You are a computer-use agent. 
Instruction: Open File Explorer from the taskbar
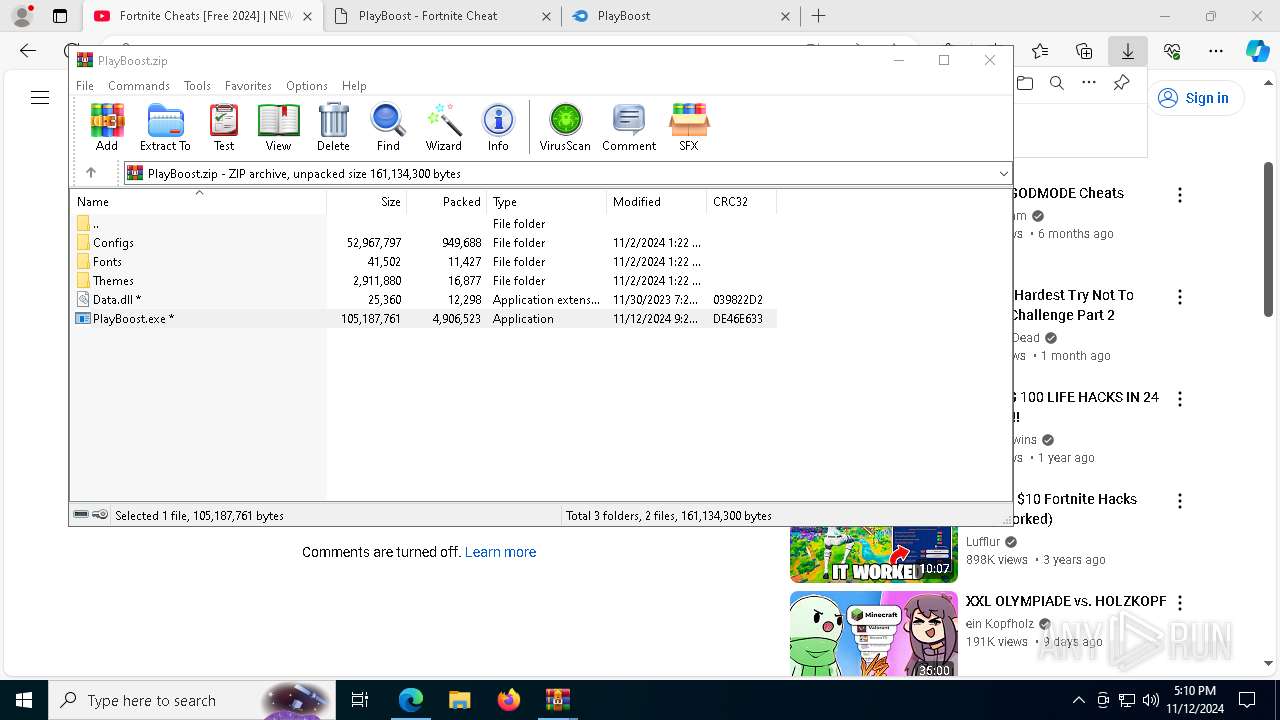(x=459, y=700)
